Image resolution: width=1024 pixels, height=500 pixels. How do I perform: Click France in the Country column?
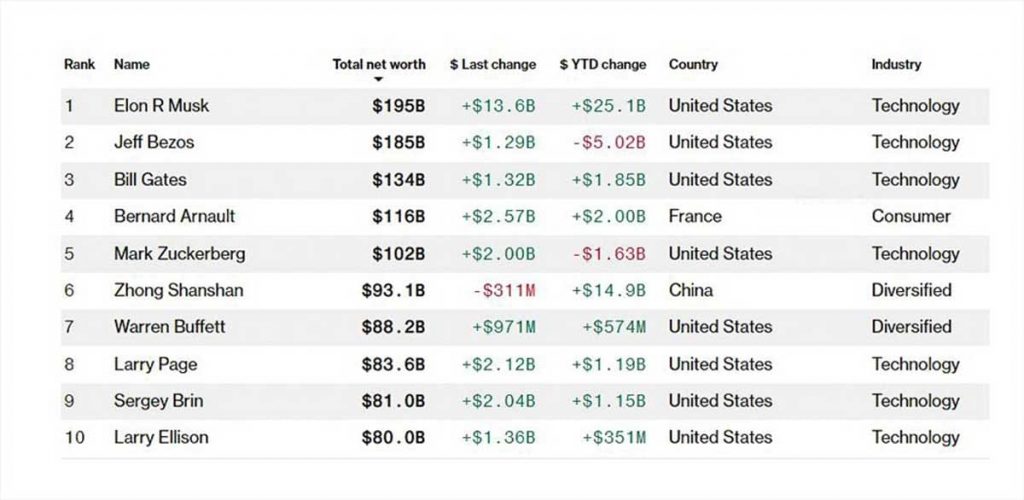click(695, 216)
